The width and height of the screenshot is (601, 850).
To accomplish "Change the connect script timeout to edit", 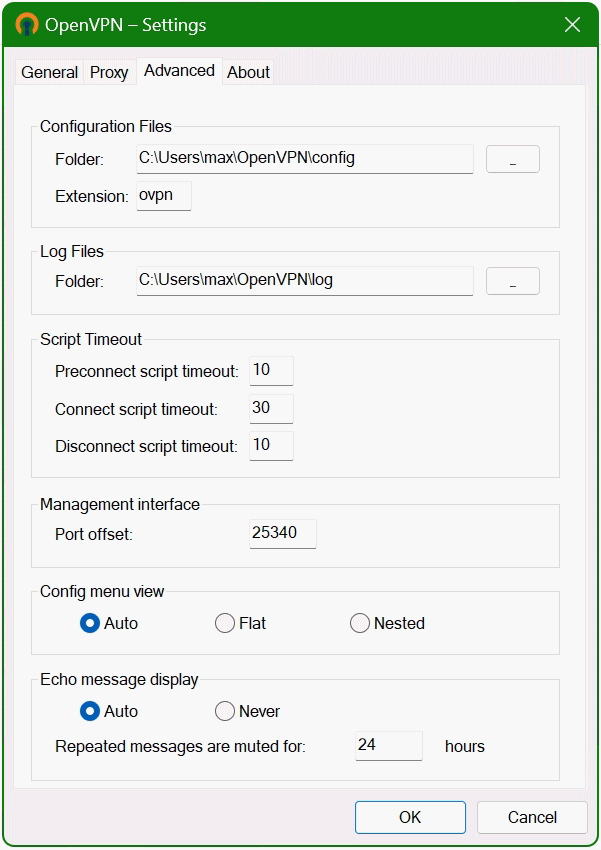I will 271,408.
